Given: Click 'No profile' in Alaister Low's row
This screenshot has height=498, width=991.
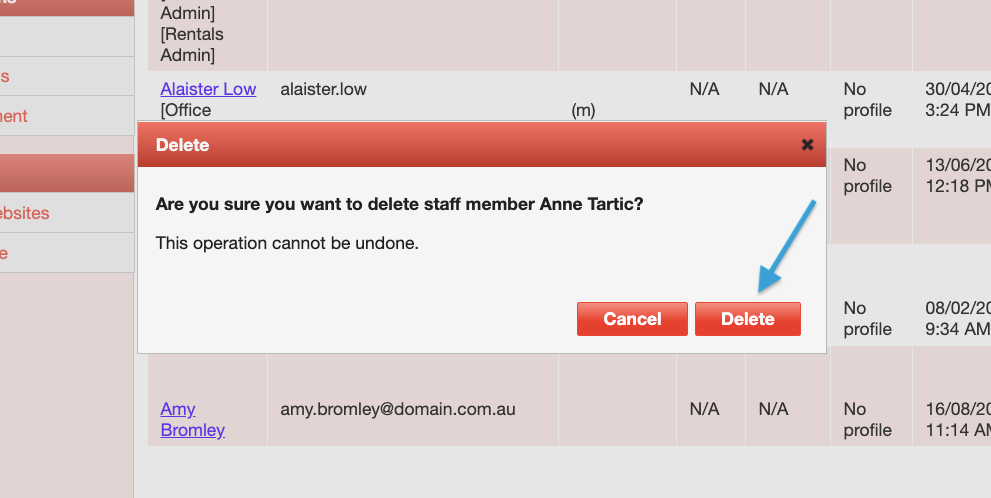Looking at the screenshot, I should (x=867, y=100).
